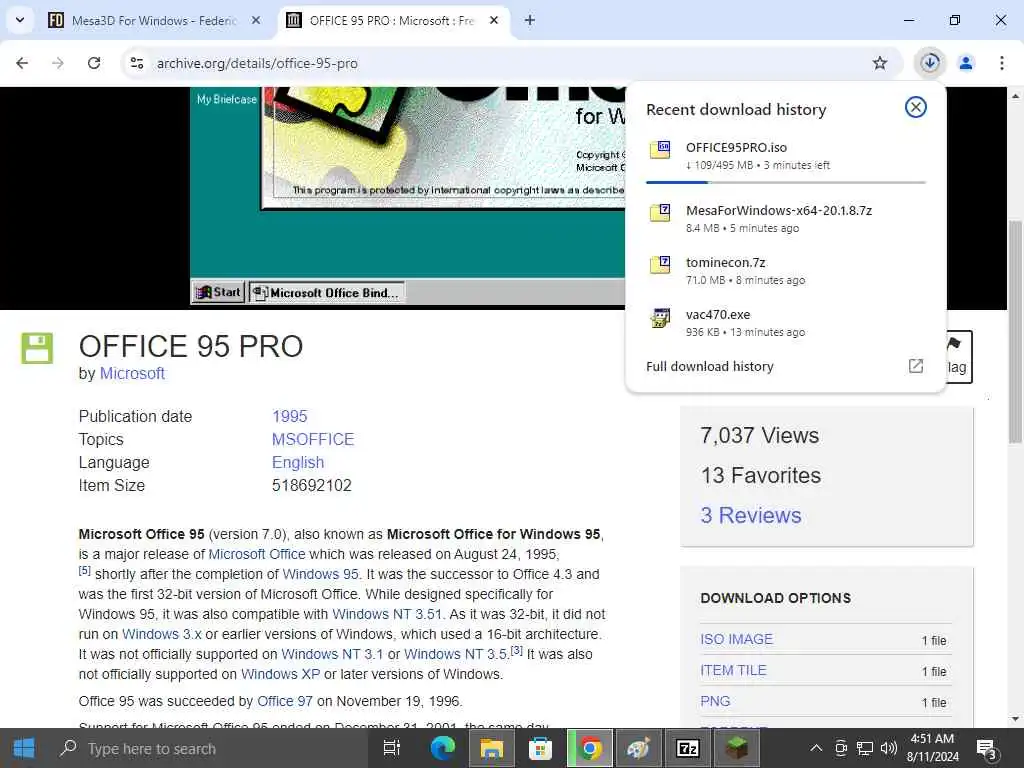Show hidden system tray icons
The height and width of the screenshot is (768, 1024).
pos(816,748)
